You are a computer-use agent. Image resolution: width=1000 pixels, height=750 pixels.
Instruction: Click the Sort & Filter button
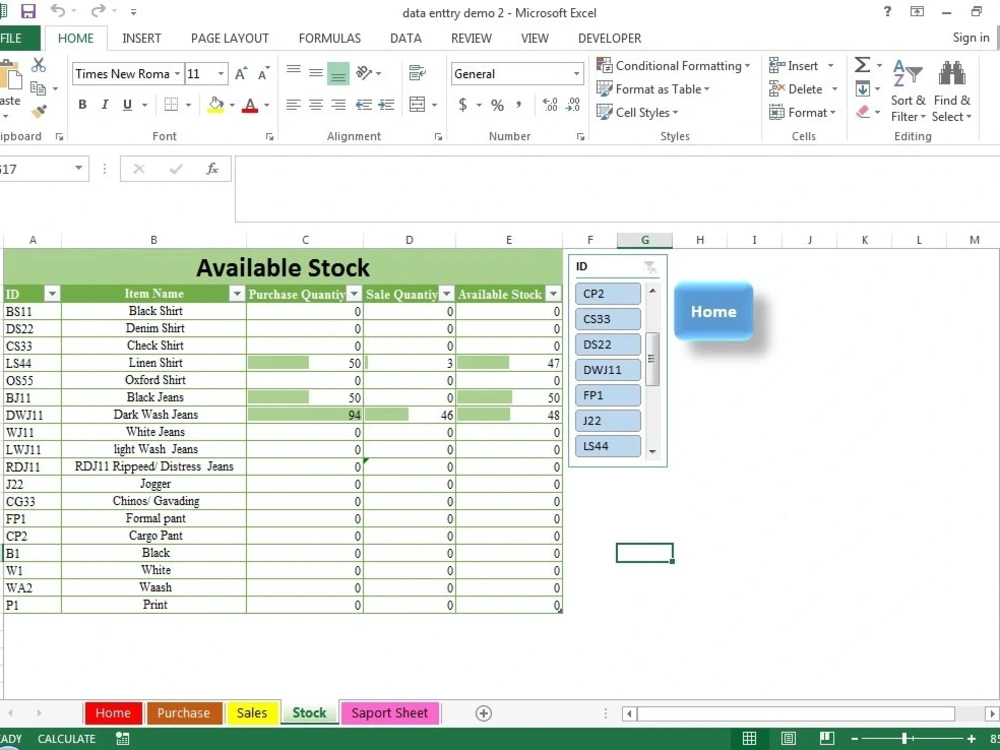[908, 91]
